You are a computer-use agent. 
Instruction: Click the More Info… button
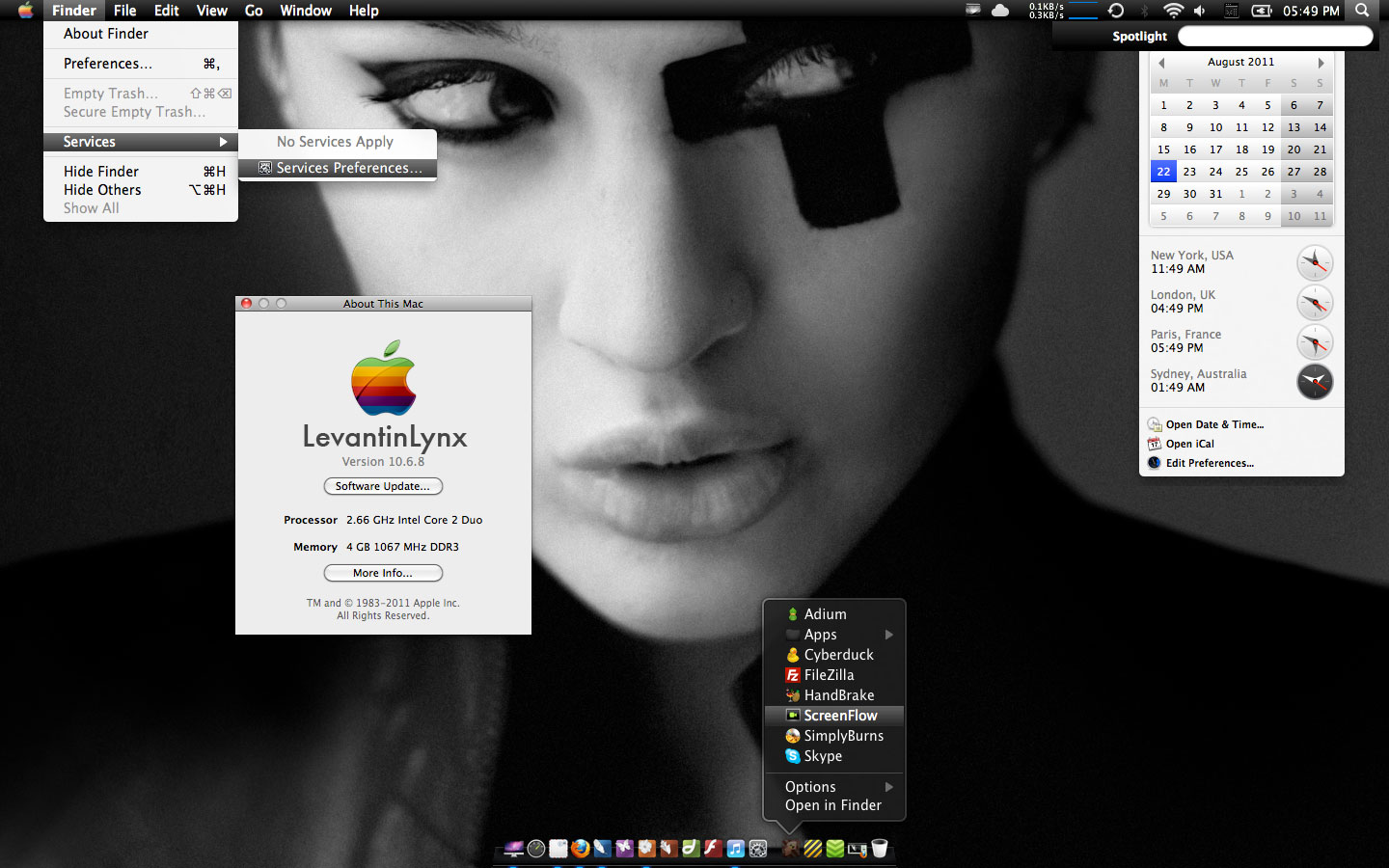(383, 573)
